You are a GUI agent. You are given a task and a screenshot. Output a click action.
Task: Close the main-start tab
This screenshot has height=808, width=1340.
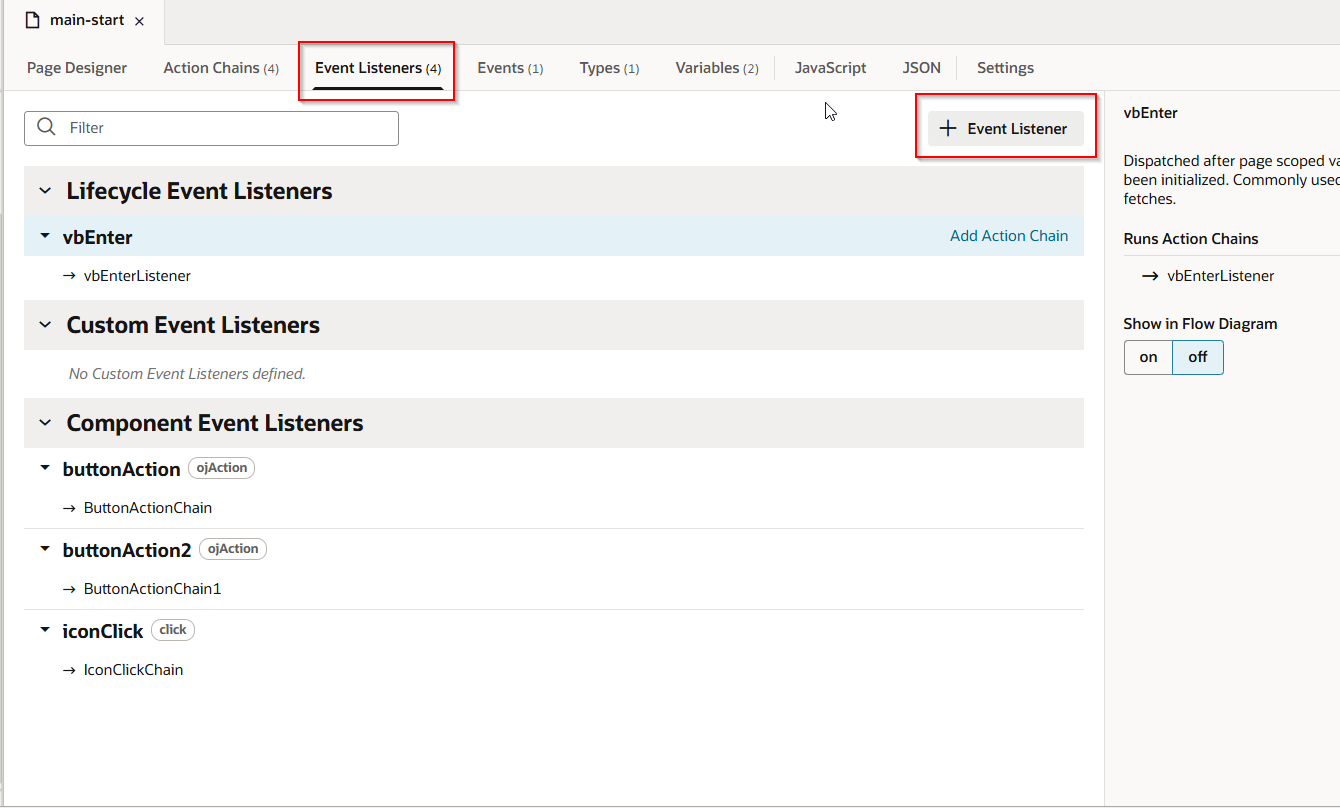[x=139, y=21]
